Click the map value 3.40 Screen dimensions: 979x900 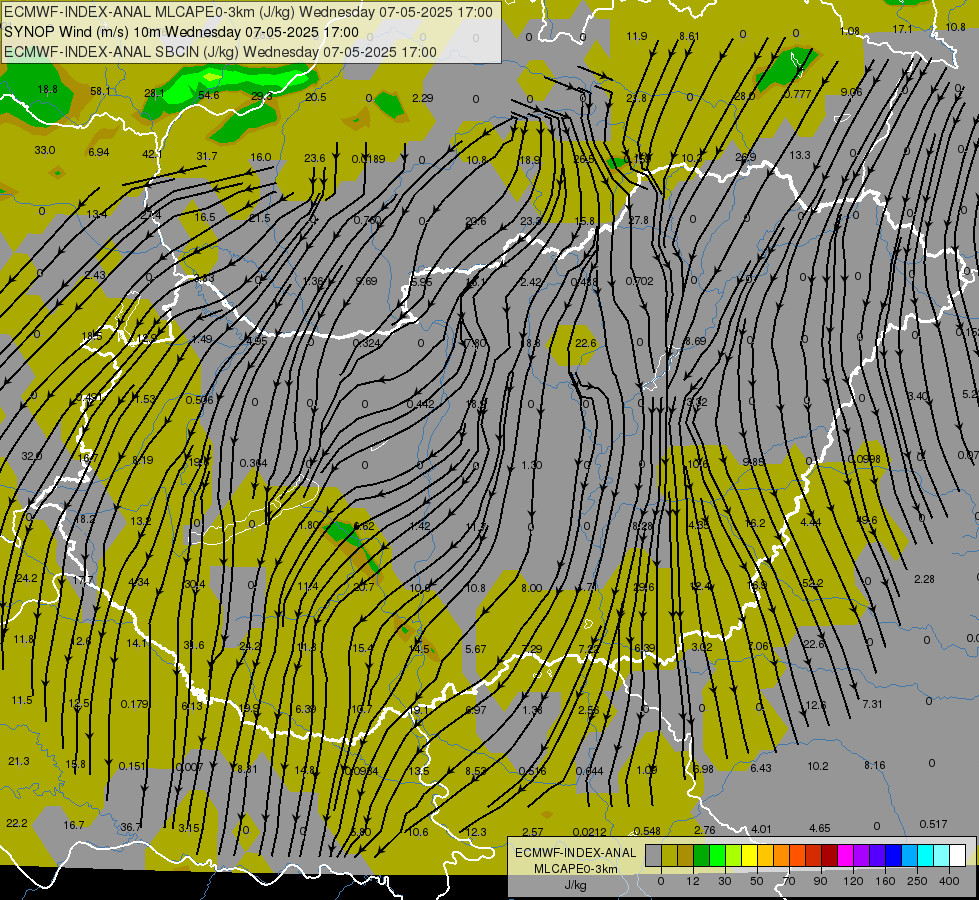(918, 397)
